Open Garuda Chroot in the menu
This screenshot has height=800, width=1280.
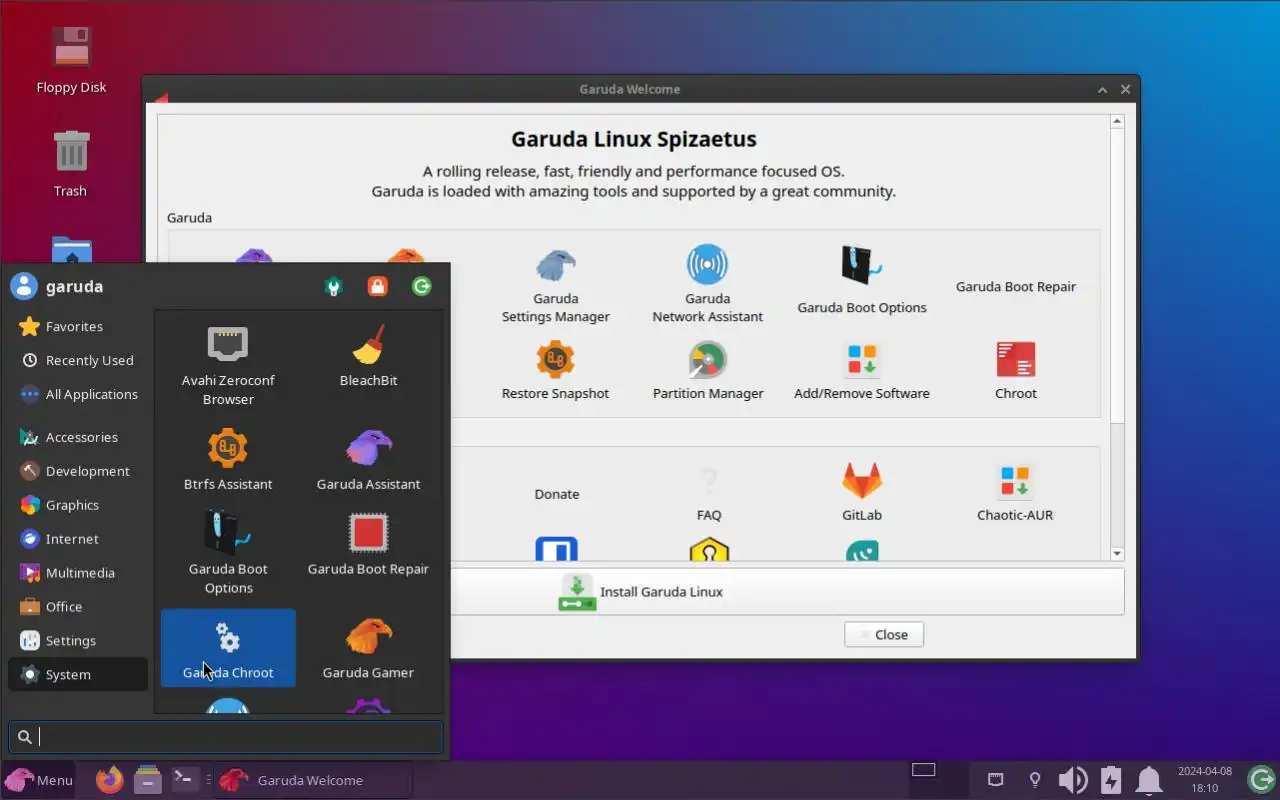tap(228, 647)
